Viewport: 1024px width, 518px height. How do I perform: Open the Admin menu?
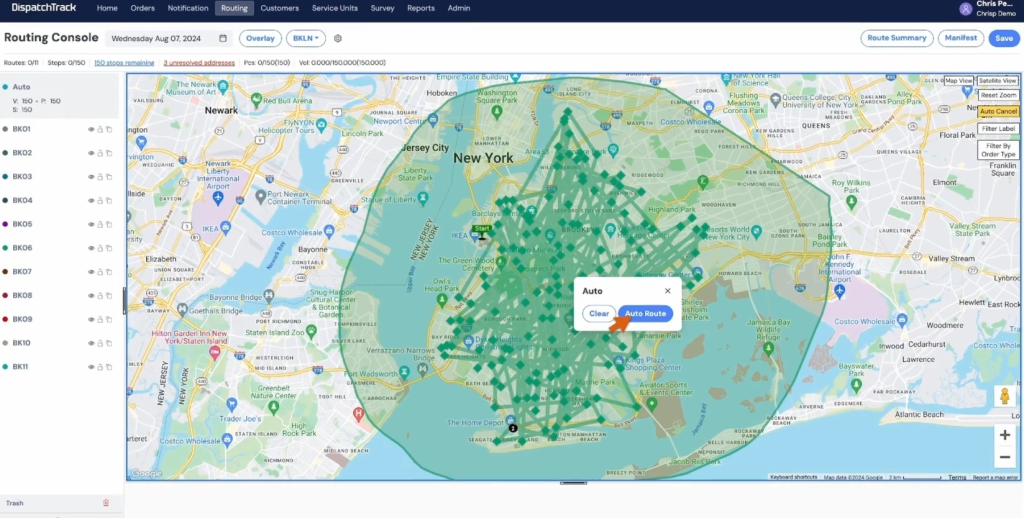[458, 8]
